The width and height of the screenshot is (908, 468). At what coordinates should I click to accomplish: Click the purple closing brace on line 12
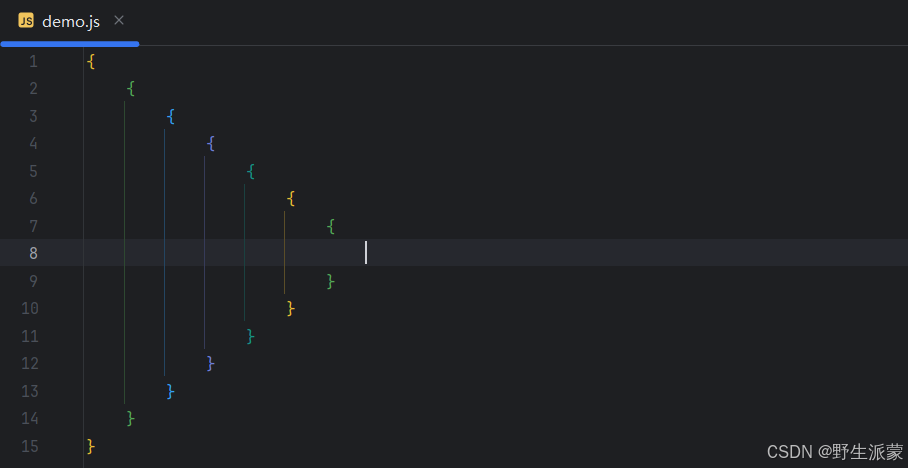(x=211, y=364)
